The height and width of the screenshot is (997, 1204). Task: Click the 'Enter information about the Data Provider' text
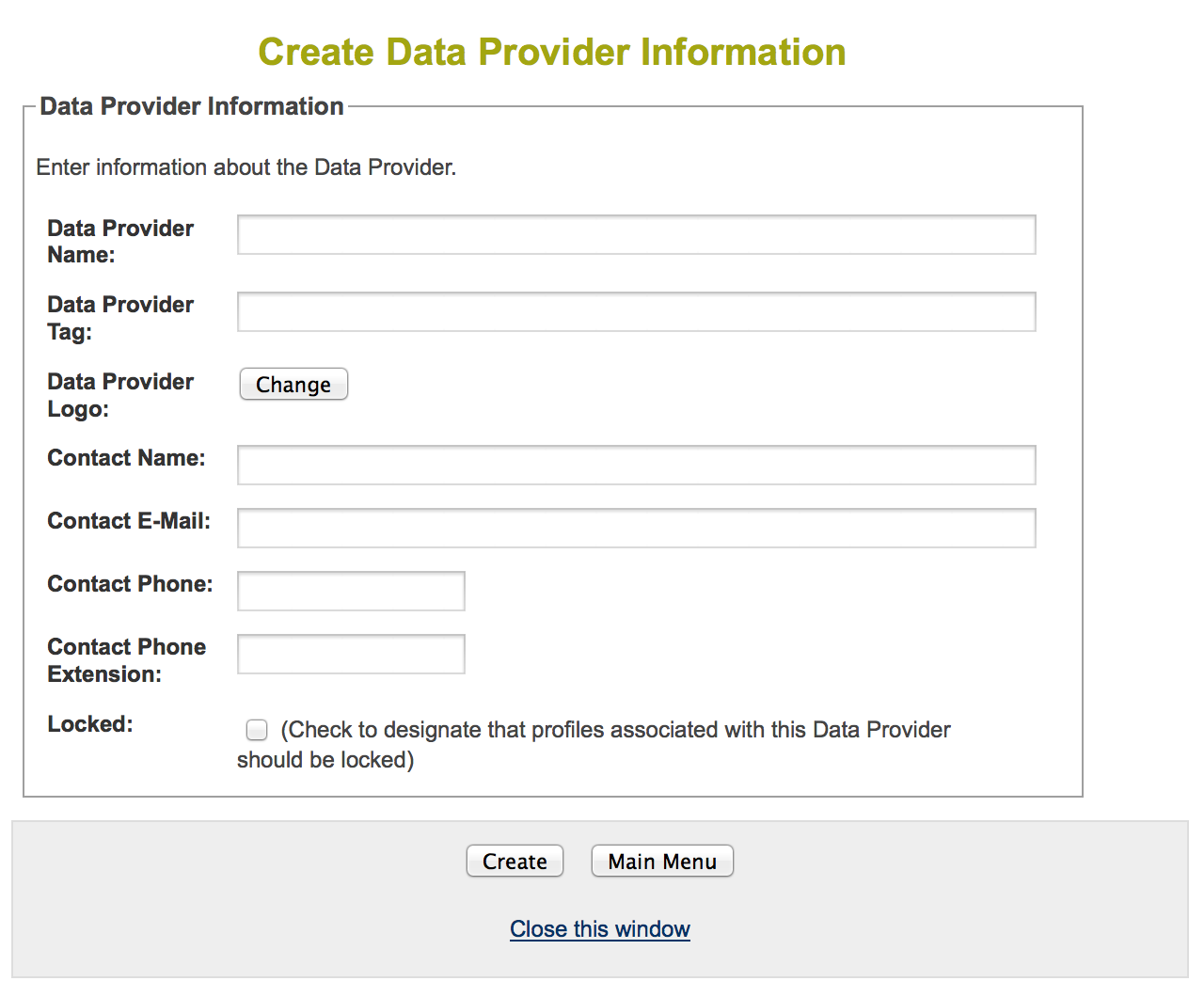coord(246,167)
